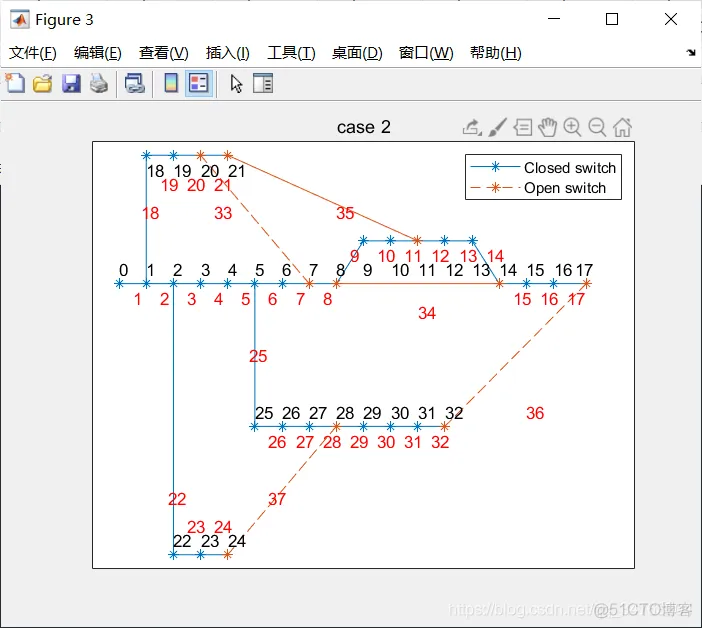Print the figure with the printer icon
The height and width of the screenshot is (628, 702).
(99, 84)
